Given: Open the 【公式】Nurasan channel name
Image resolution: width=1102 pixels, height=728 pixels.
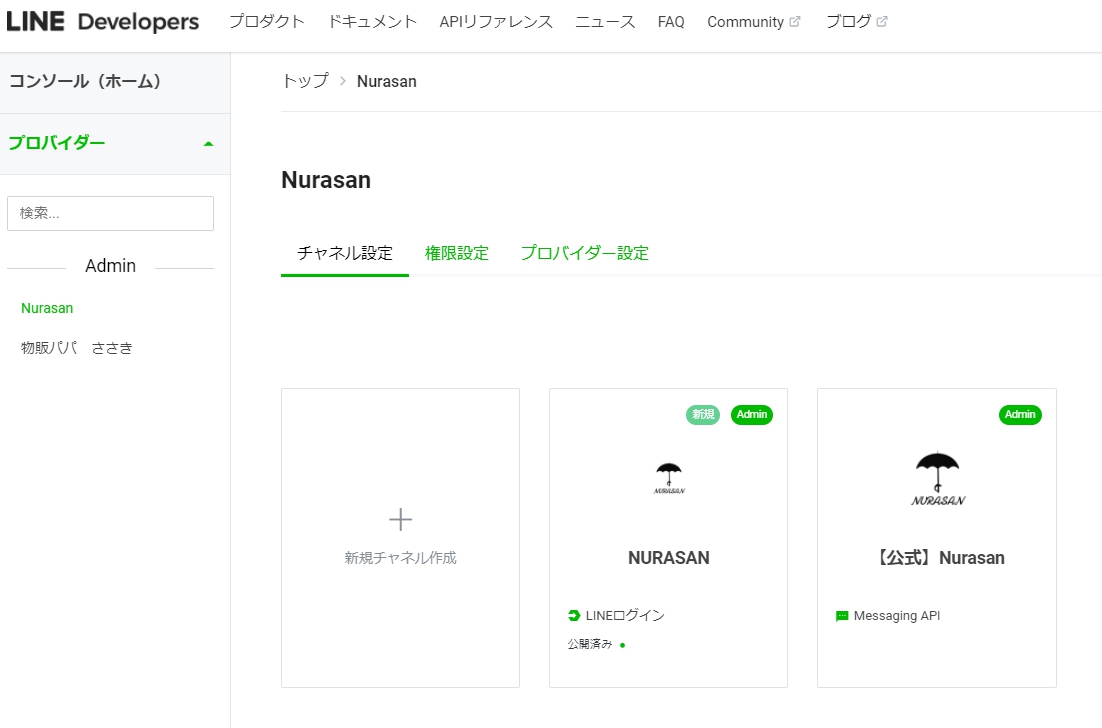Looking at the screenshot, I should pyautogui.click(x=938, y=558).
